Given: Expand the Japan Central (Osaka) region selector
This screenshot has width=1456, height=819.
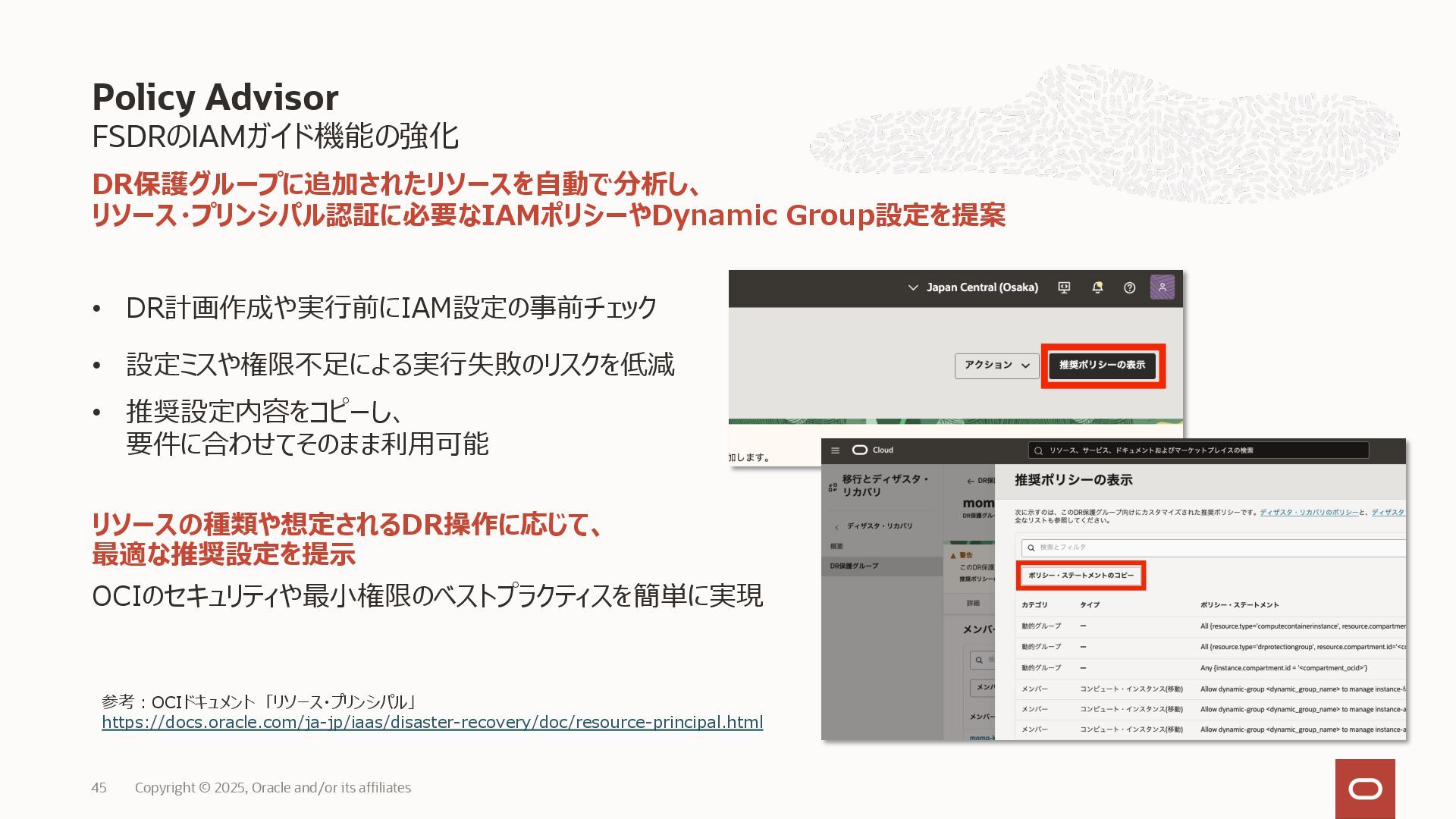Looking at the screenshot, I should point(973,287).
